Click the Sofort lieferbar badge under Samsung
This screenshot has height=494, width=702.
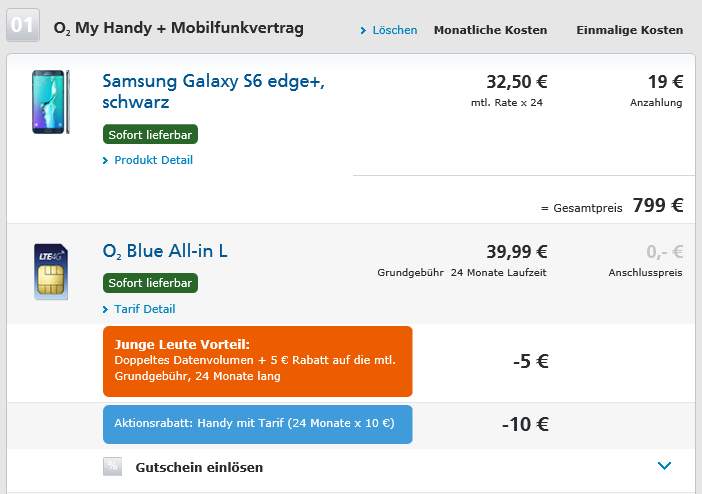pyautogui.click(x=150, y=134)
